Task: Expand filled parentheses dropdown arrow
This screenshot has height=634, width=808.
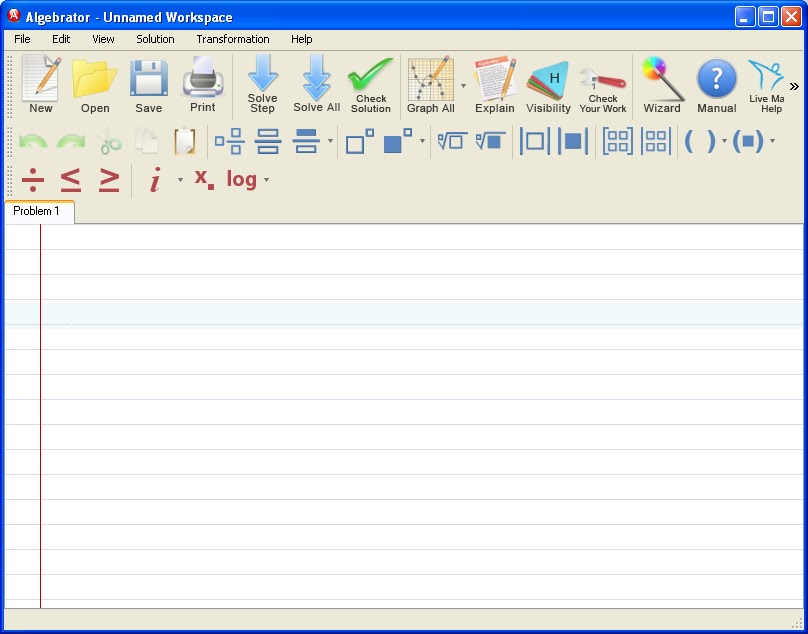Action: tap(772, 141)
